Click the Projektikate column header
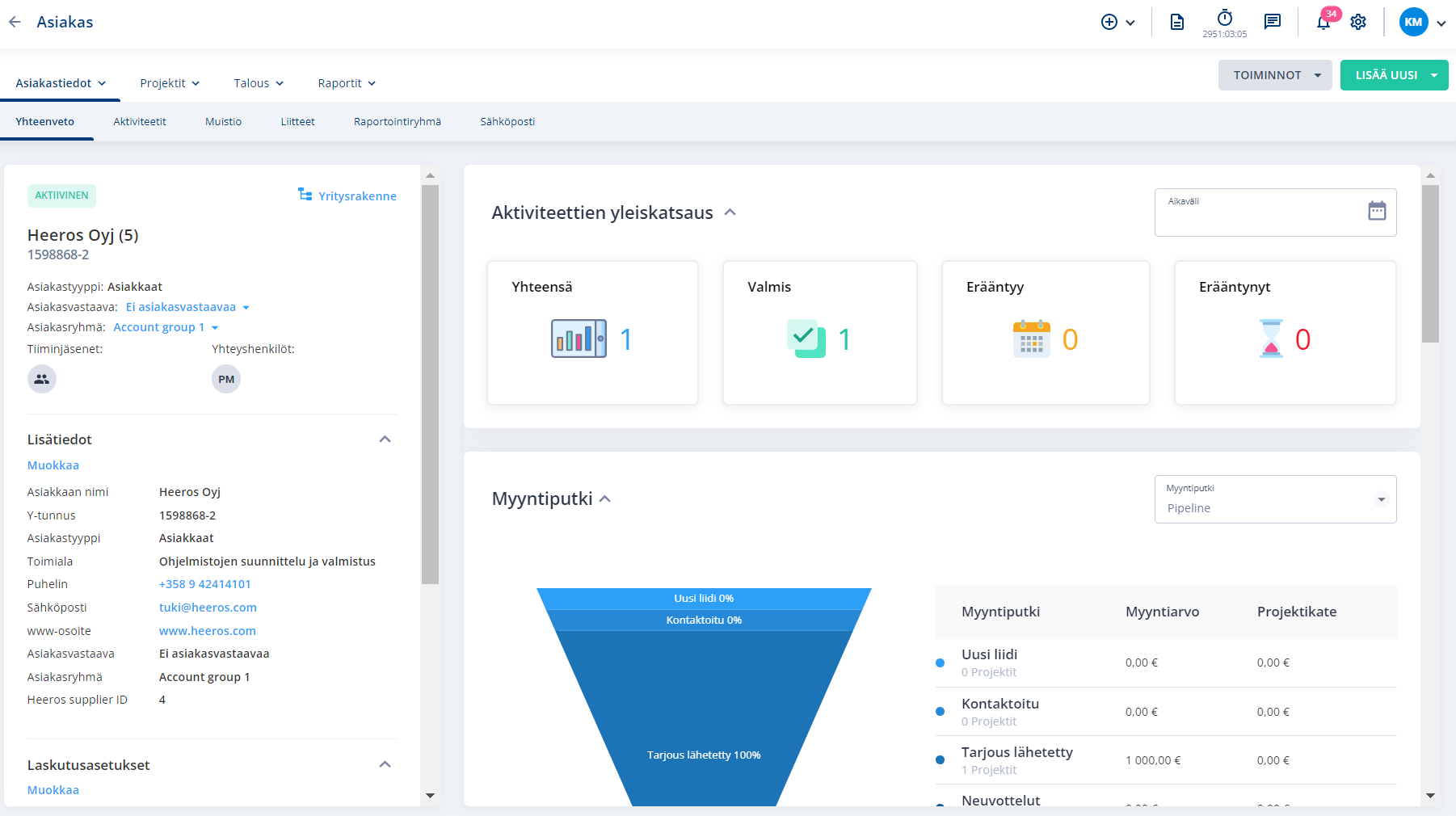 coord(1297,612)
